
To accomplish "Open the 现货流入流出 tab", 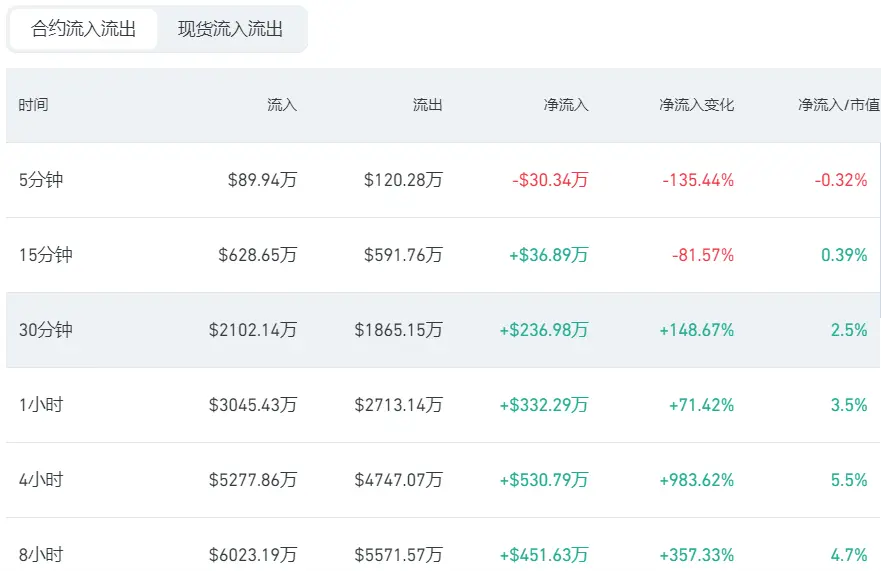I will [230, 29].
